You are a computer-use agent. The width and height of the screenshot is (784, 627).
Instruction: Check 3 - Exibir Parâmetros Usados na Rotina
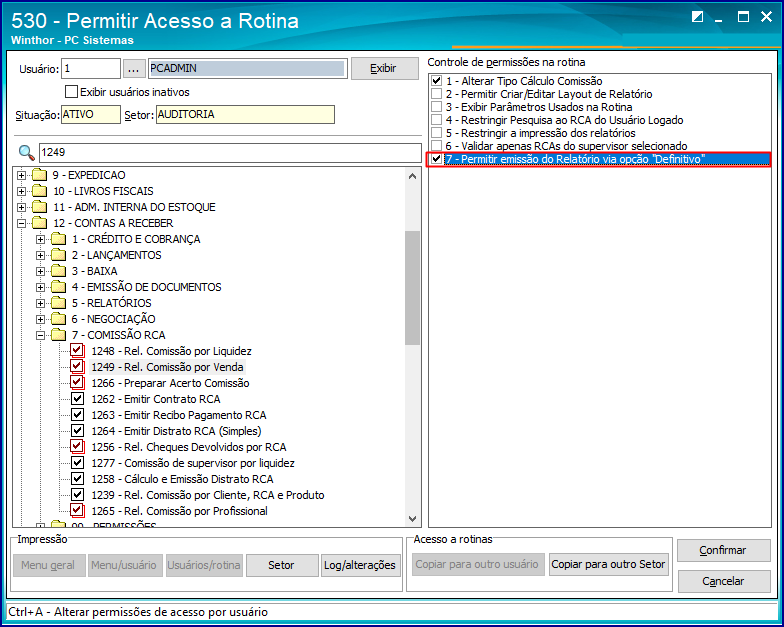(437, 106)
